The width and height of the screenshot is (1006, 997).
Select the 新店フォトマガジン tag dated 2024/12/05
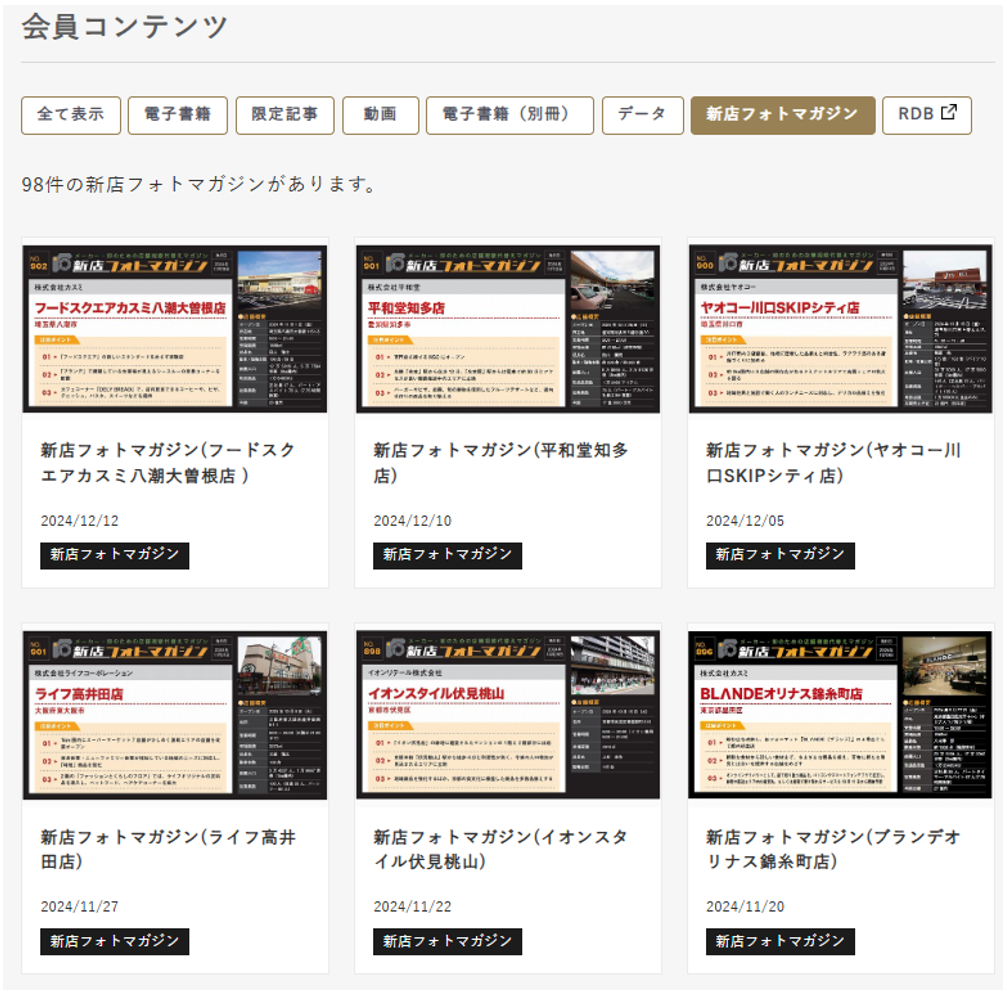780,555
